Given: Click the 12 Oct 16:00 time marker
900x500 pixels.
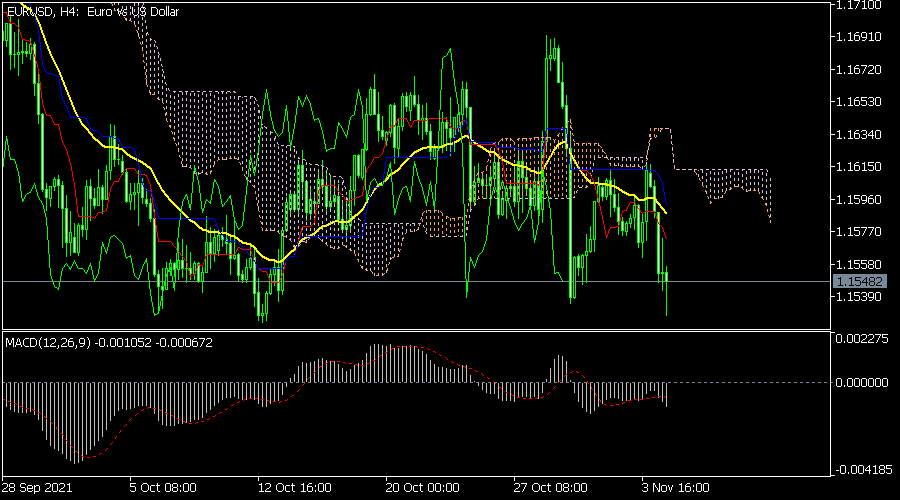Looking at the screenshot, I should point(294,488).
